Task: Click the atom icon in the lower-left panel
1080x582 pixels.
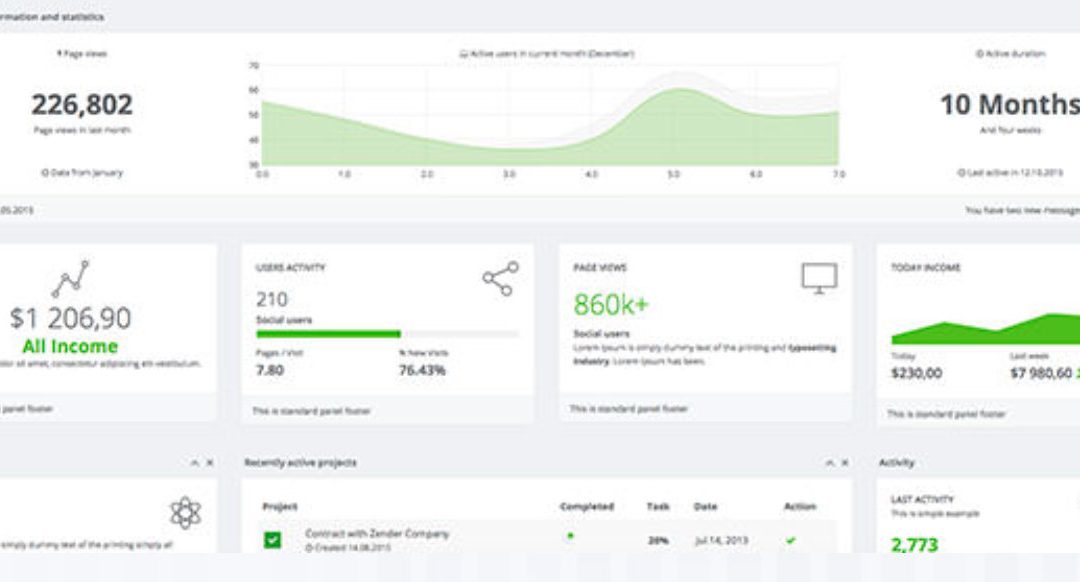Action: pos(185,513)
